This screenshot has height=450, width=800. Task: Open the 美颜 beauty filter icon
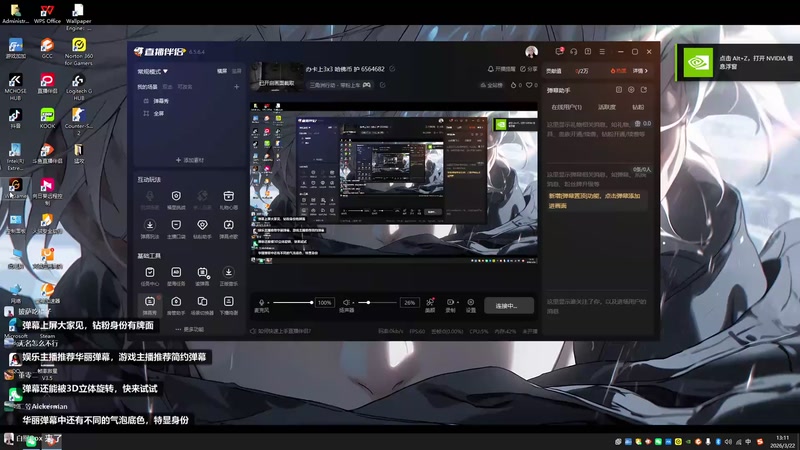[430, 305]
